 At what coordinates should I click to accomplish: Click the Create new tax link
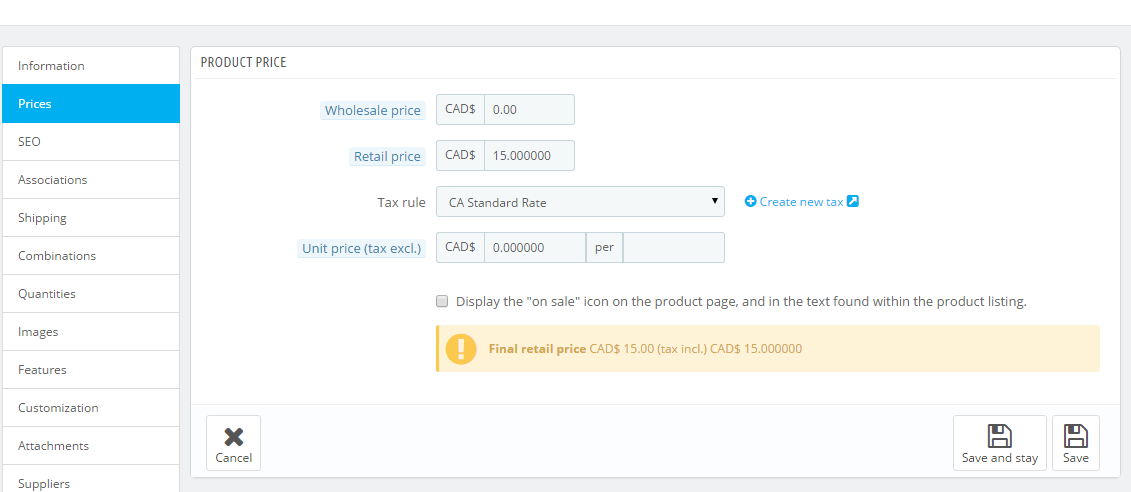click(x=801, y=202)
